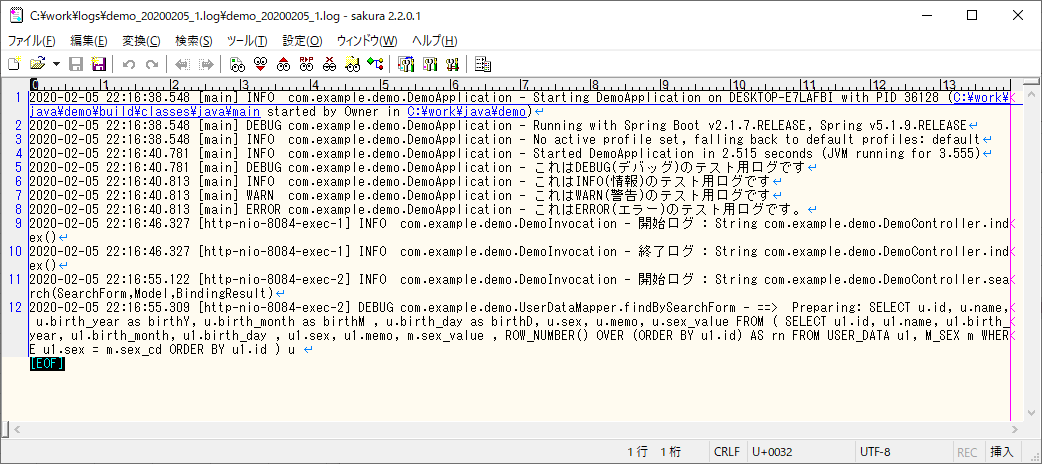This screenshot has width=1042, height=464.
Task: Click the last toolbar list-panel icon
Action: (483, 64)
